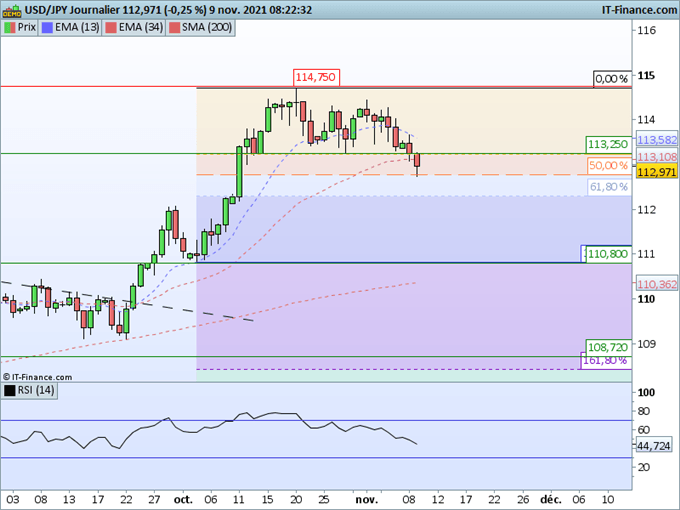The width and height of the screenshot is (680, 510).
Task: Click the 0,00 % Fibonacci label
Action: click(611, 79)
